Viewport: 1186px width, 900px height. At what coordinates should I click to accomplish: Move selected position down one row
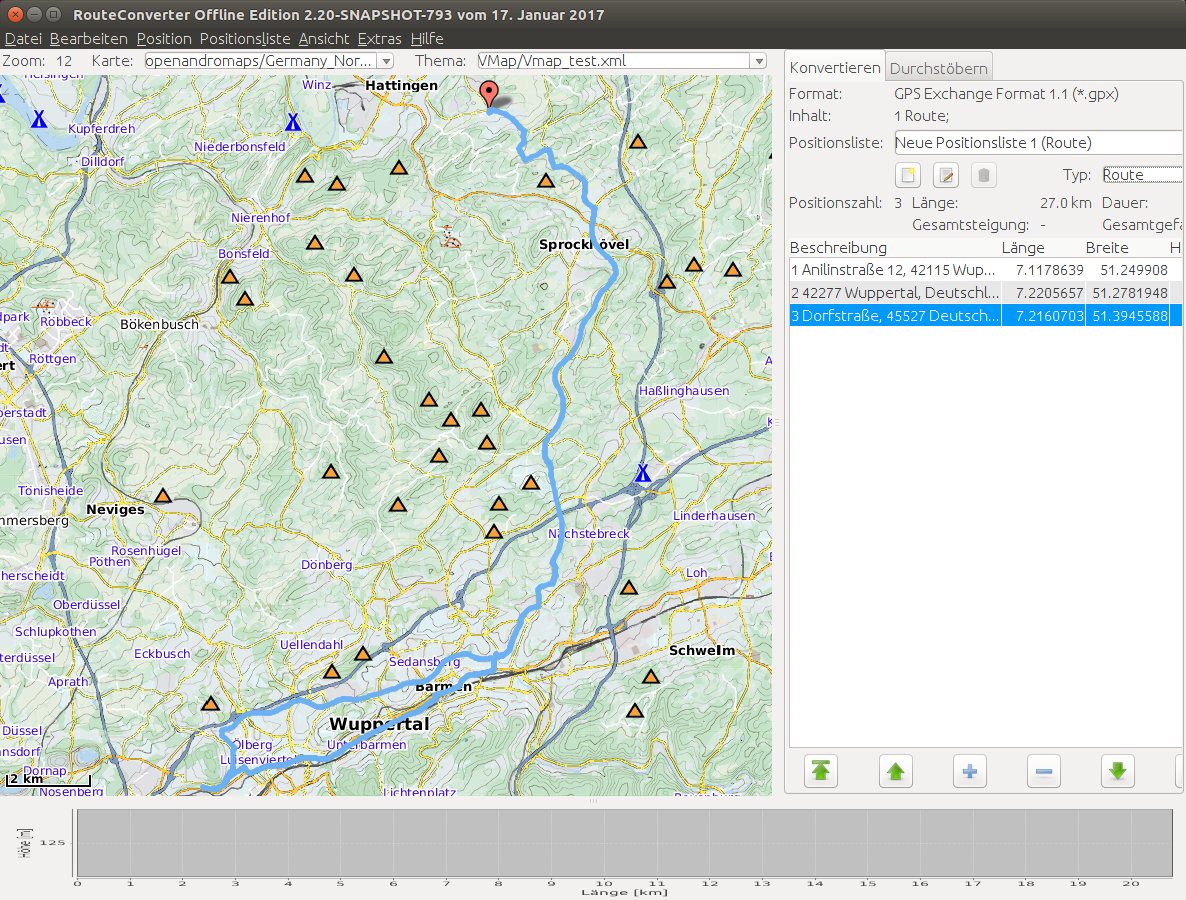1117,771
